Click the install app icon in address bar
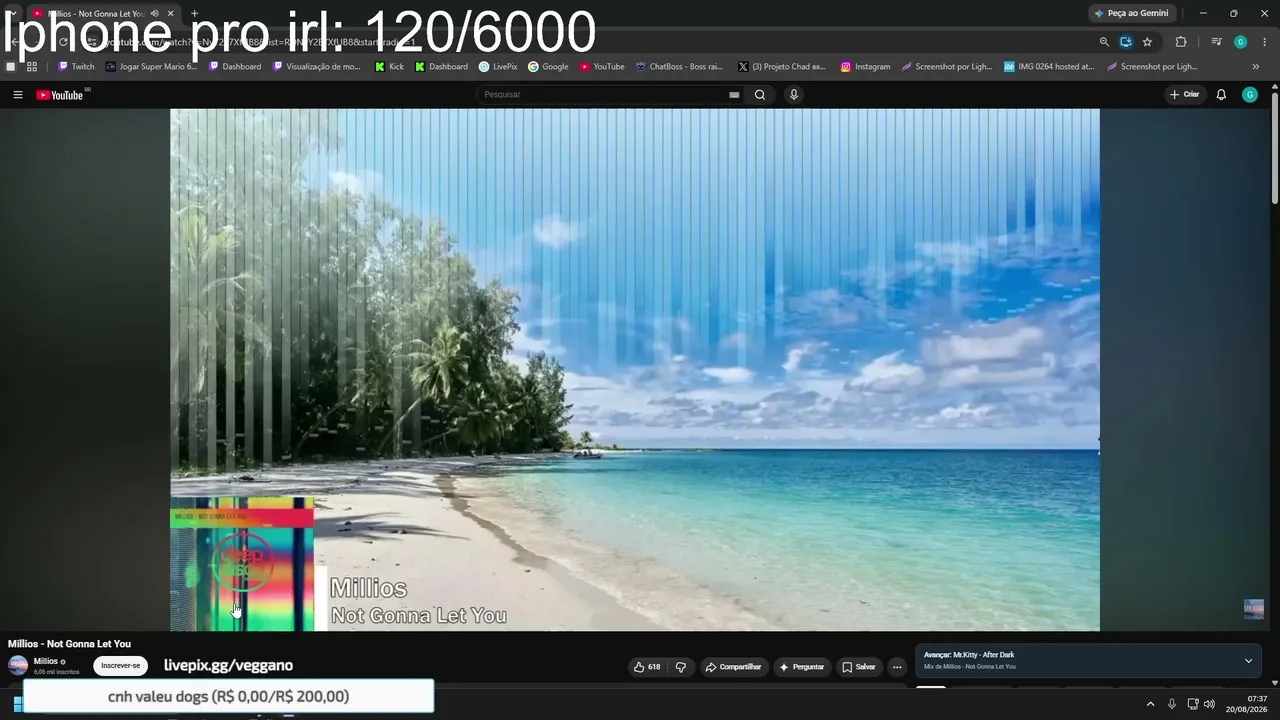The width and height of the screenshot is (1280, 720). point(1126,42)
